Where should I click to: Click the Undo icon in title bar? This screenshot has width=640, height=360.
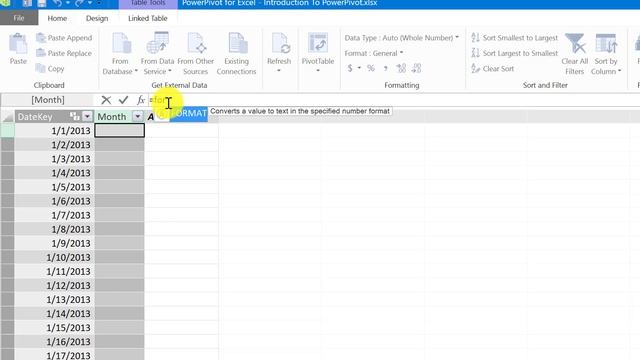[x=57, y=3]
